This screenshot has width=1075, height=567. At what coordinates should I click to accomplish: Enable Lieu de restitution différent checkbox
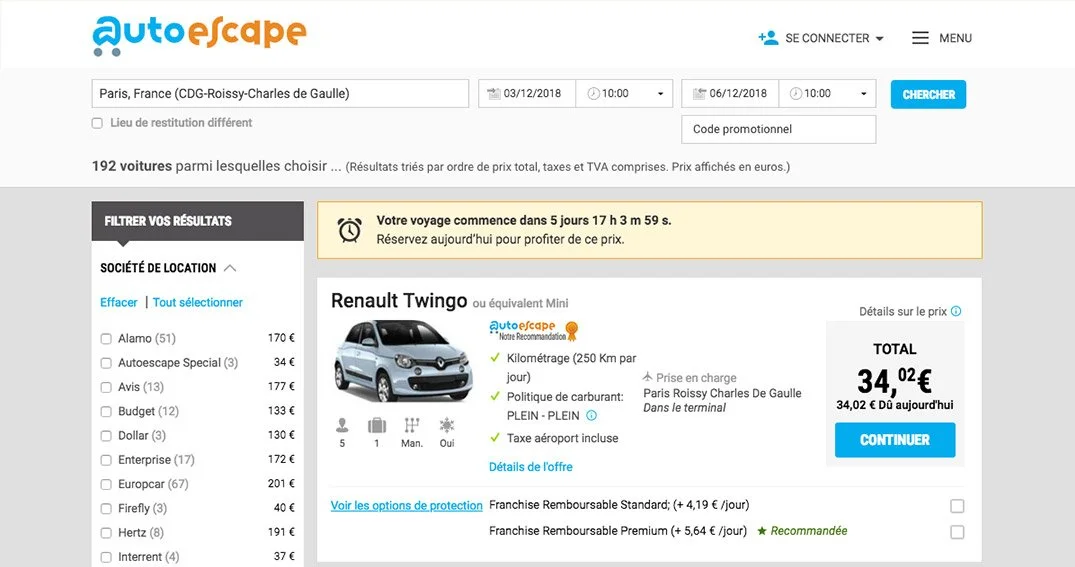click(x=97, y=123)
